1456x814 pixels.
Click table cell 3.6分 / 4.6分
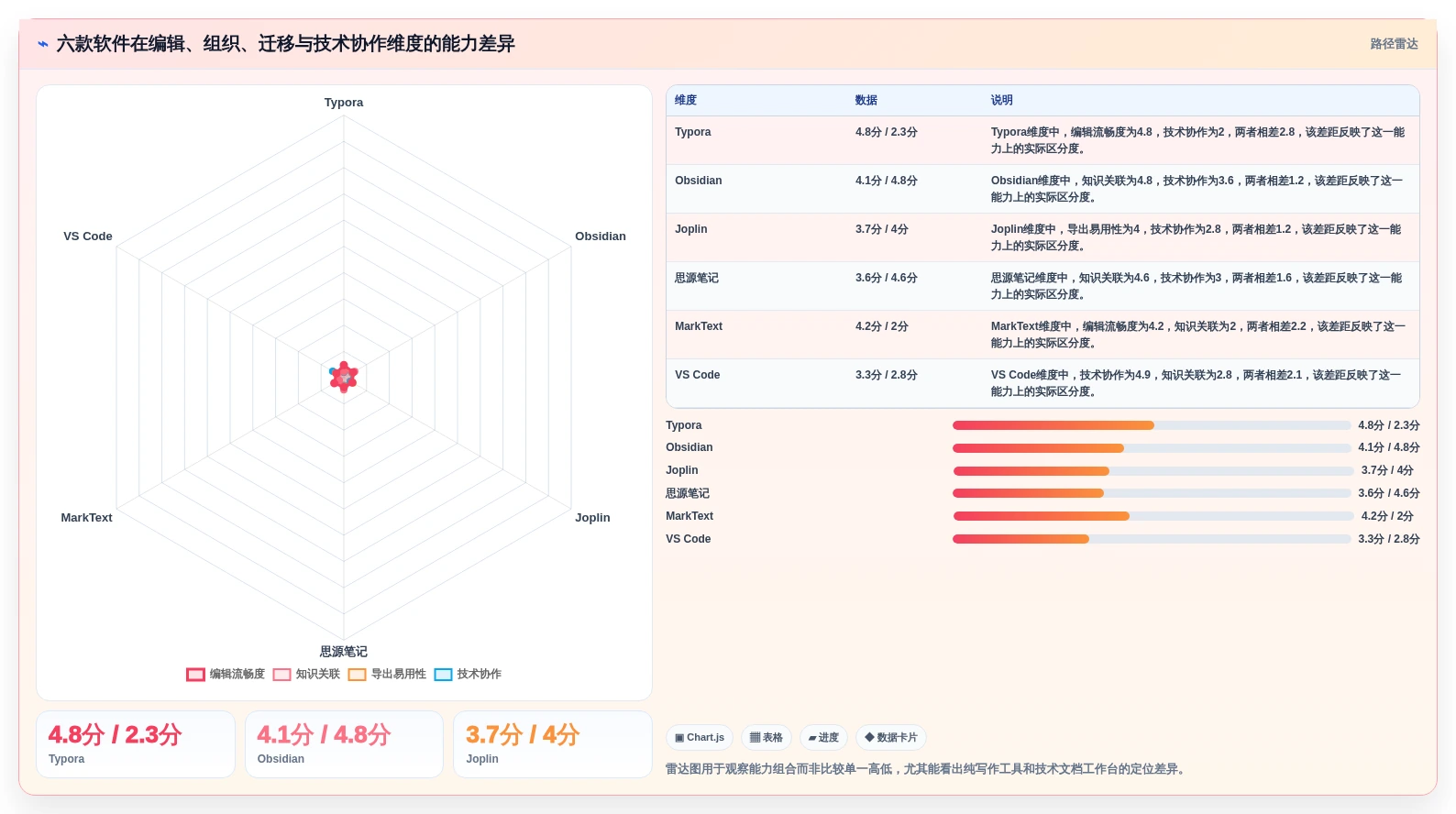pos(887,278)
